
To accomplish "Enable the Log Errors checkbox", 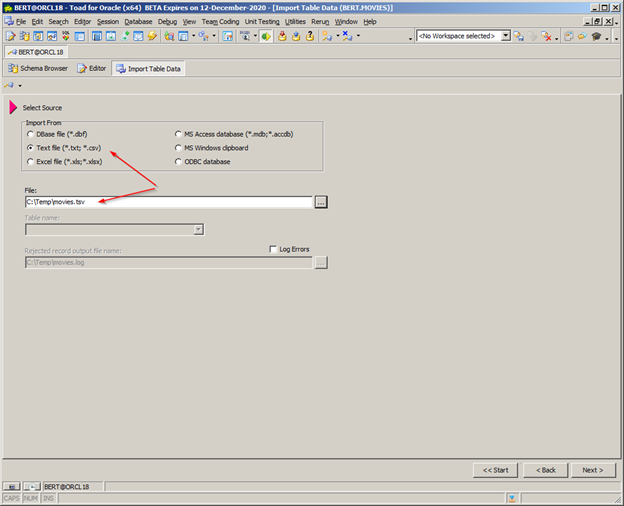I will tap(273, 249).
